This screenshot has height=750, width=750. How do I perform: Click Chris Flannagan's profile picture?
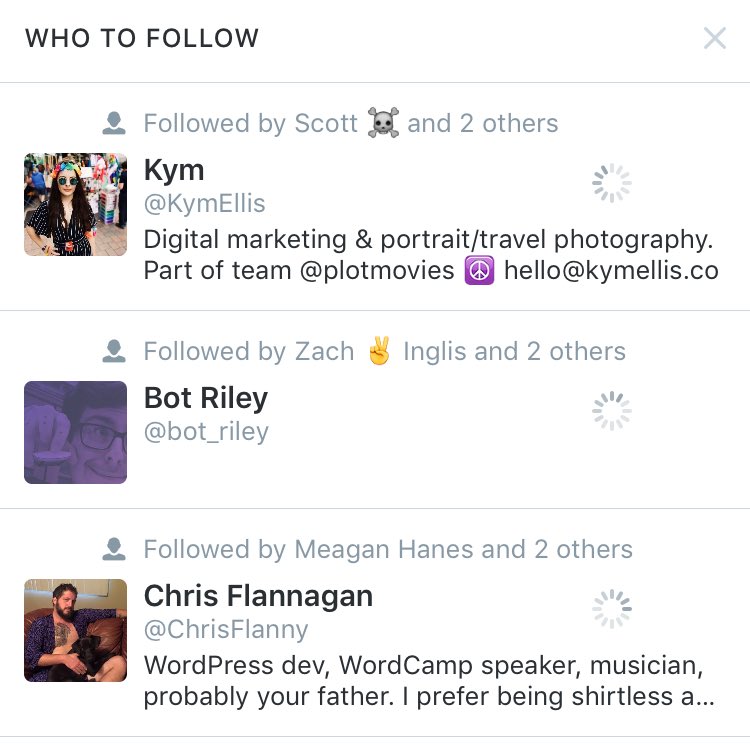pyautogui.click(x=76, y=630)
